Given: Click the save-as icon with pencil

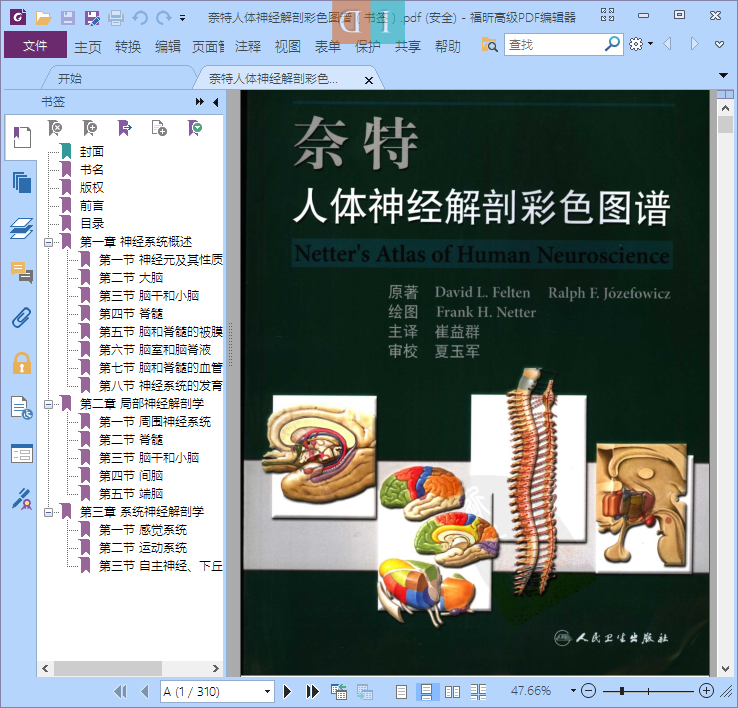Looking at the screenshot, I should click(92, 18).
